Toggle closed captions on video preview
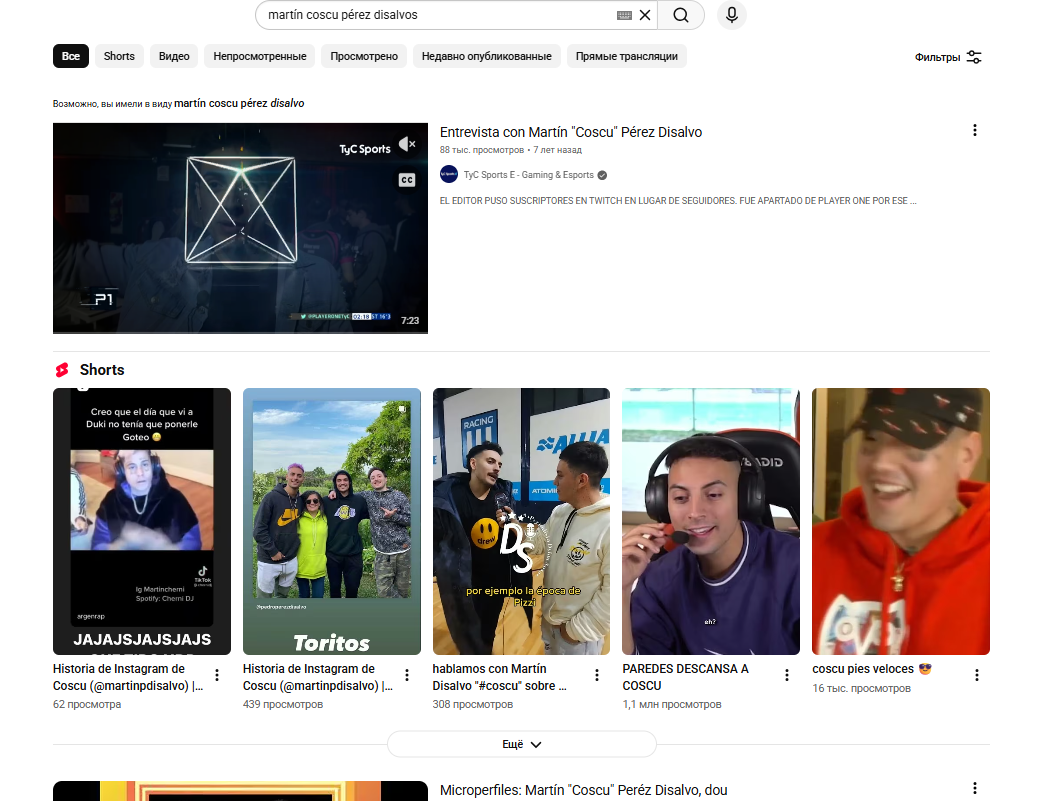This screenshot has height=801, width=1043. (x=407, y=180)
